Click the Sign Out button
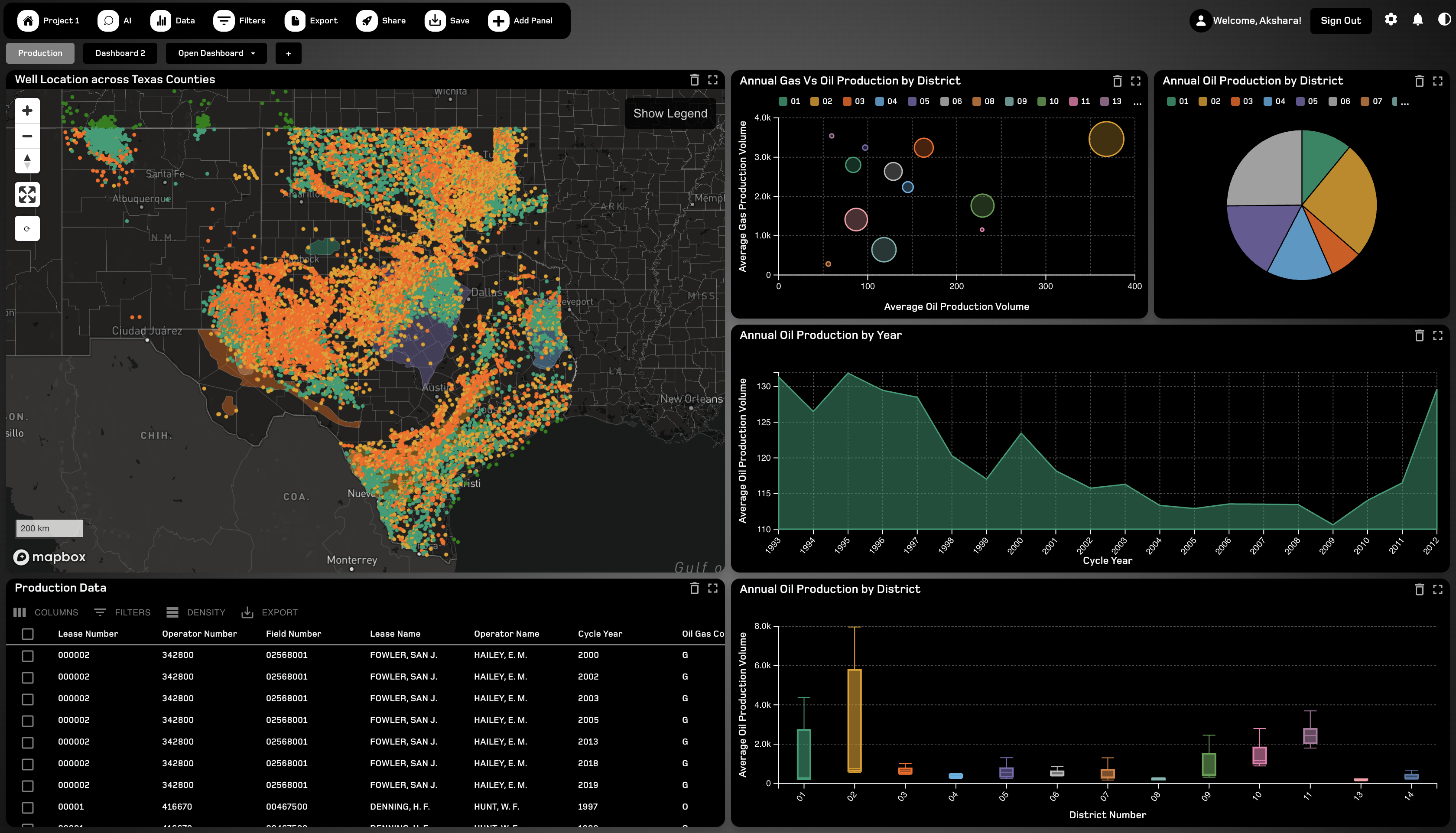This screenshot has width=1456, height=833. [x=1340, y=20]
